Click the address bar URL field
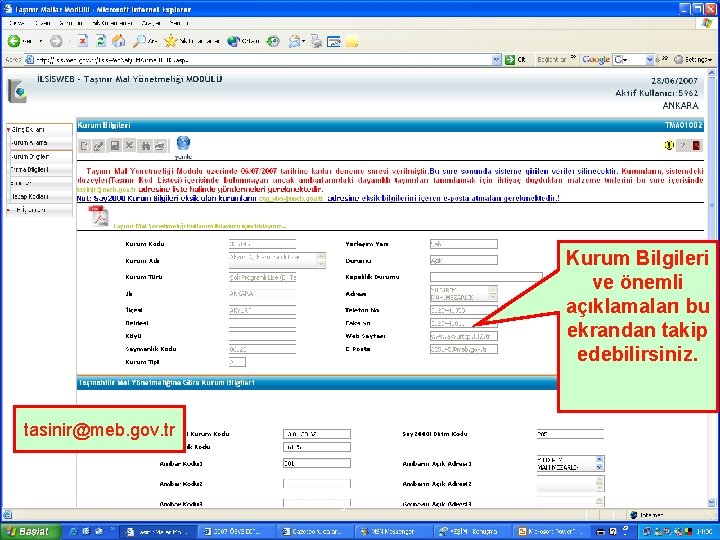Screen dimensions: 720x540 (x=262, y=60)
